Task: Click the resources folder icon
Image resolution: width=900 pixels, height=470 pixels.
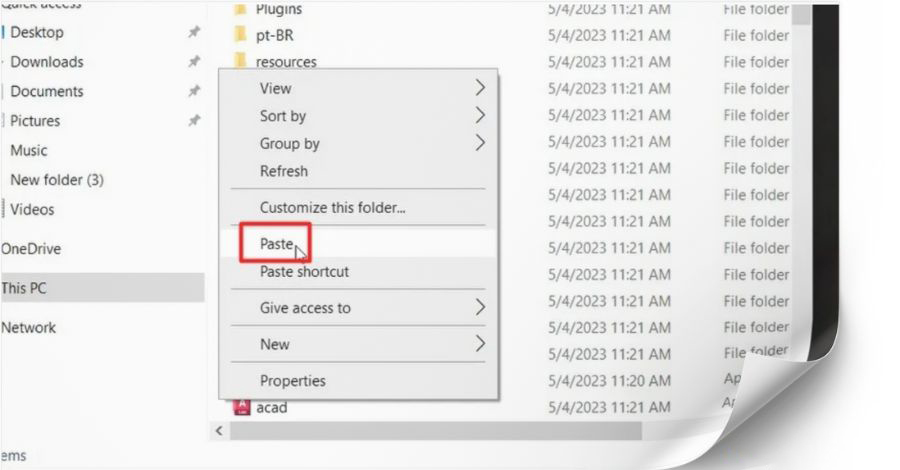Action: 241,59
